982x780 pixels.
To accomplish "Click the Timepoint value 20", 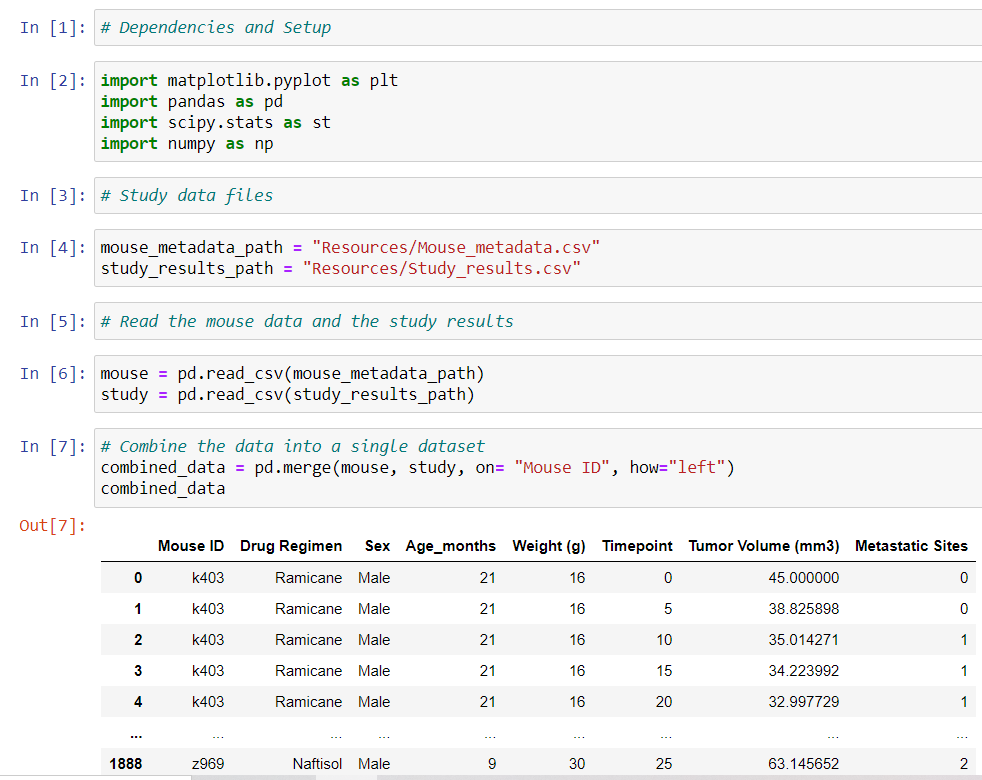I will 664,702.
